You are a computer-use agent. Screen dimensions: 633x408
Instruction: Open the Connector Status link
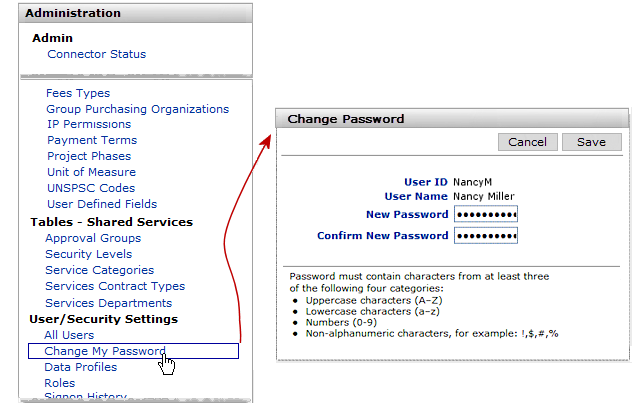96,54
